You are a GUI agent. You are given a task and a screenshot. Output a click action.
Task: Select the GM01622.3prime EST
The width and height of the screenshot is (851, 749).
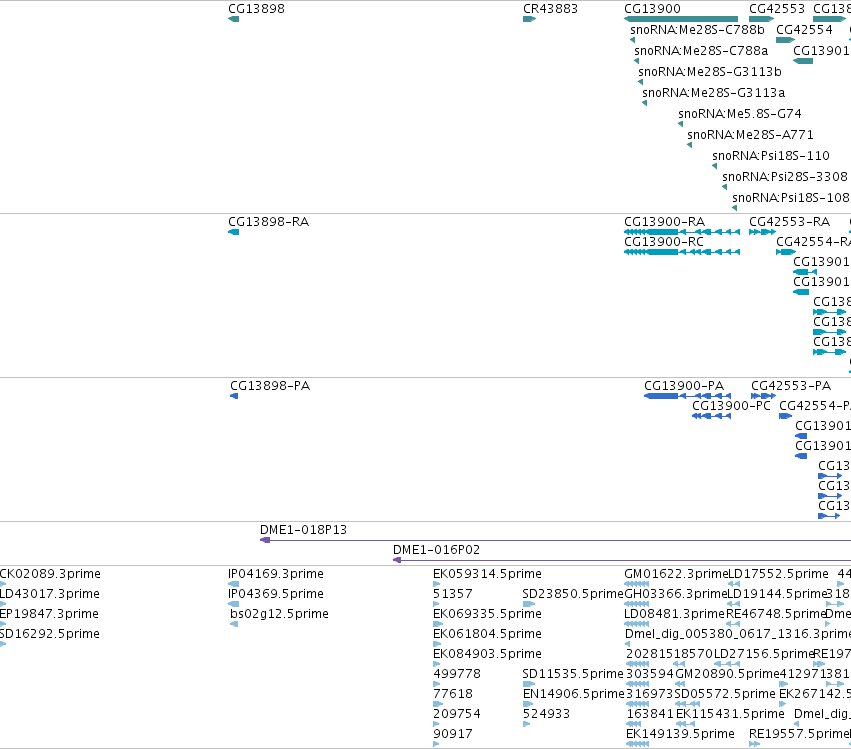676,574
